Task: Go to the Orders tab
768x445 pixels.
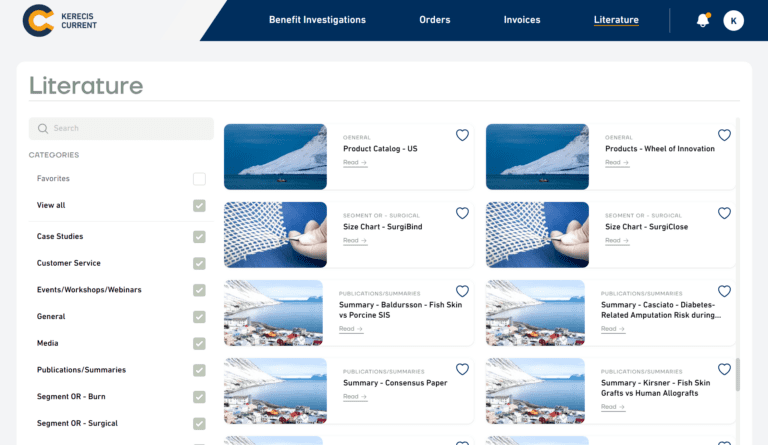Action: [434, 20]
